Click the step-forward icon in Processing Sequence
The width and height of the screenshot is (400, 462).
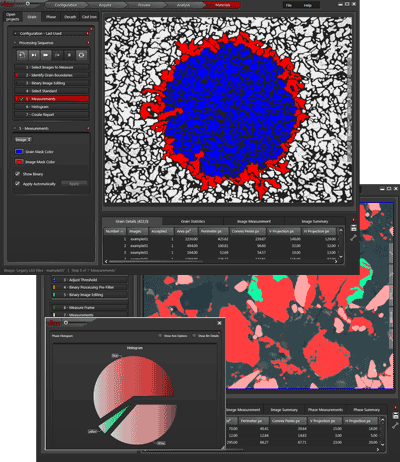(34, 55)
